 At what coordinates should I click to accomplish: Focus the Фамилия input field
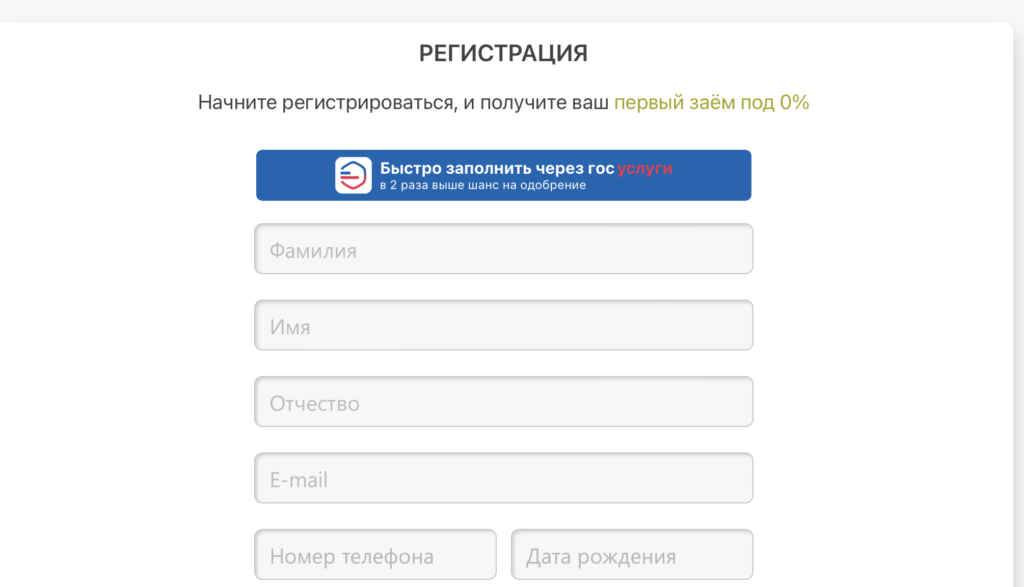pos(503,249)
